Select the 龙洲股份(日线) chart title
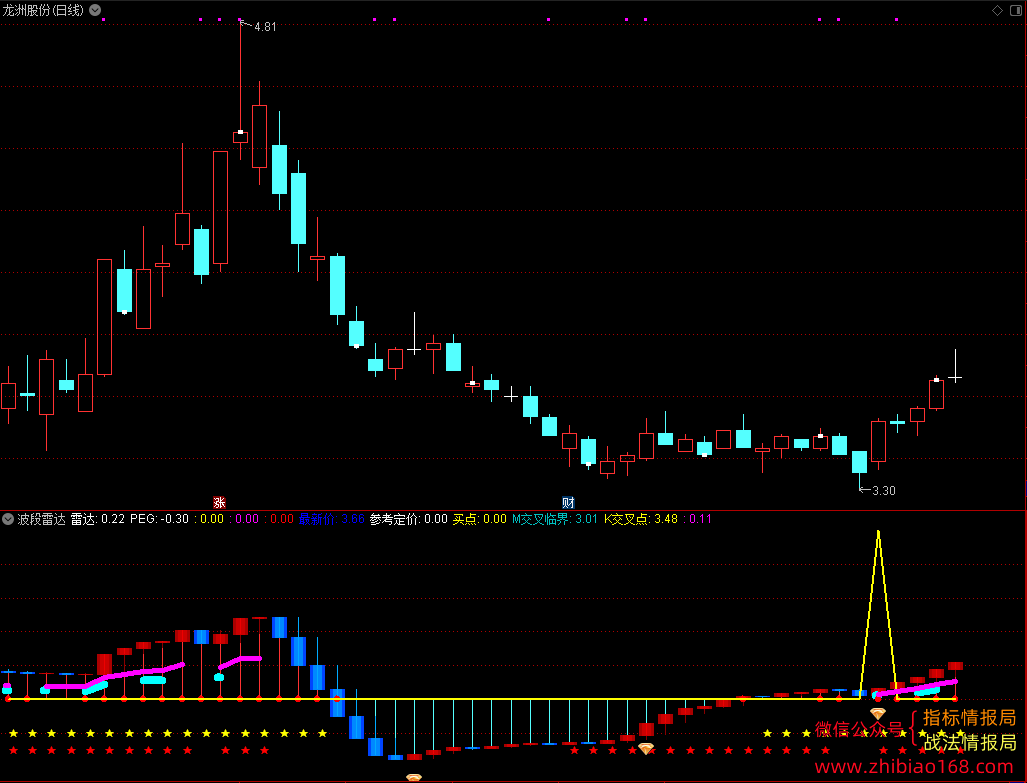The height and width of the screenshot is (783, 1027). (43, 10)
